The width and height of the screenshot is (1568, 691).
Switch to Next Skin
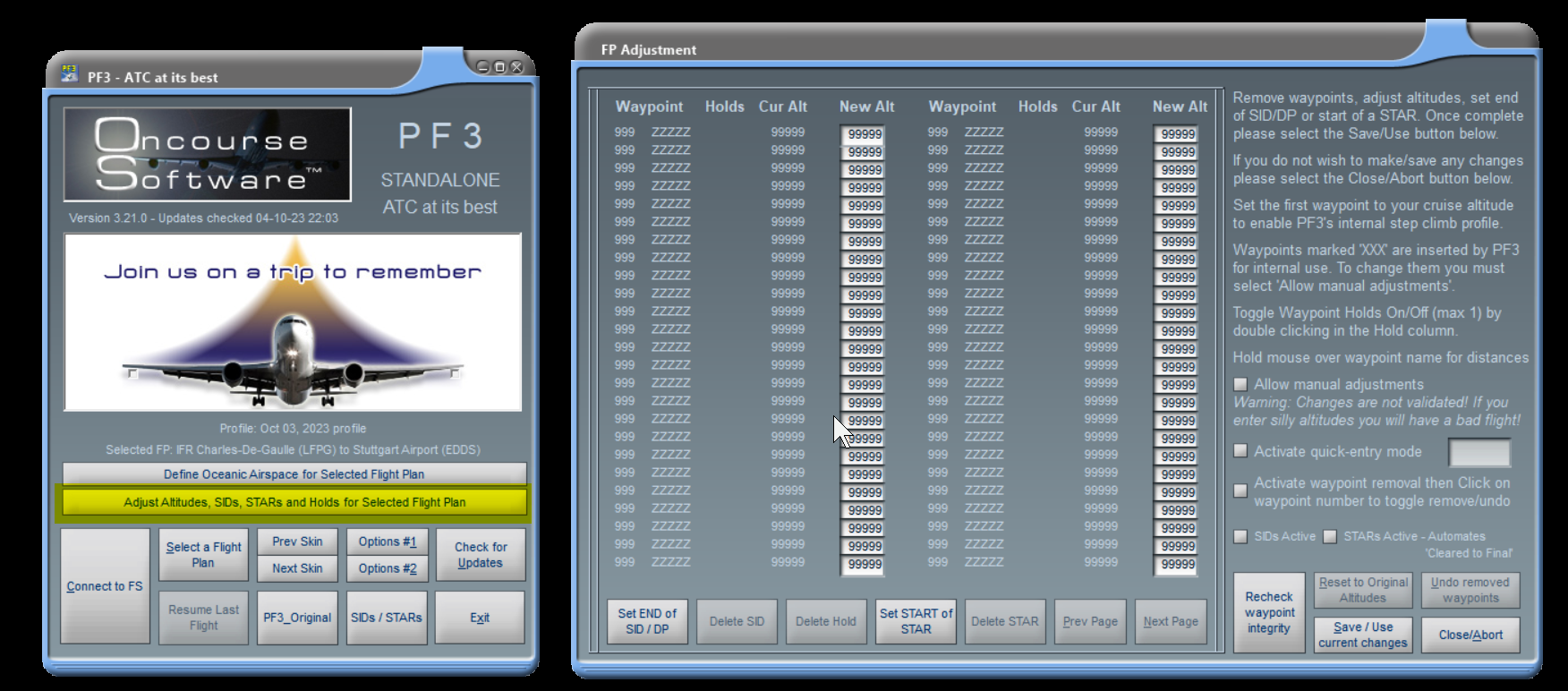coord(297,568)
